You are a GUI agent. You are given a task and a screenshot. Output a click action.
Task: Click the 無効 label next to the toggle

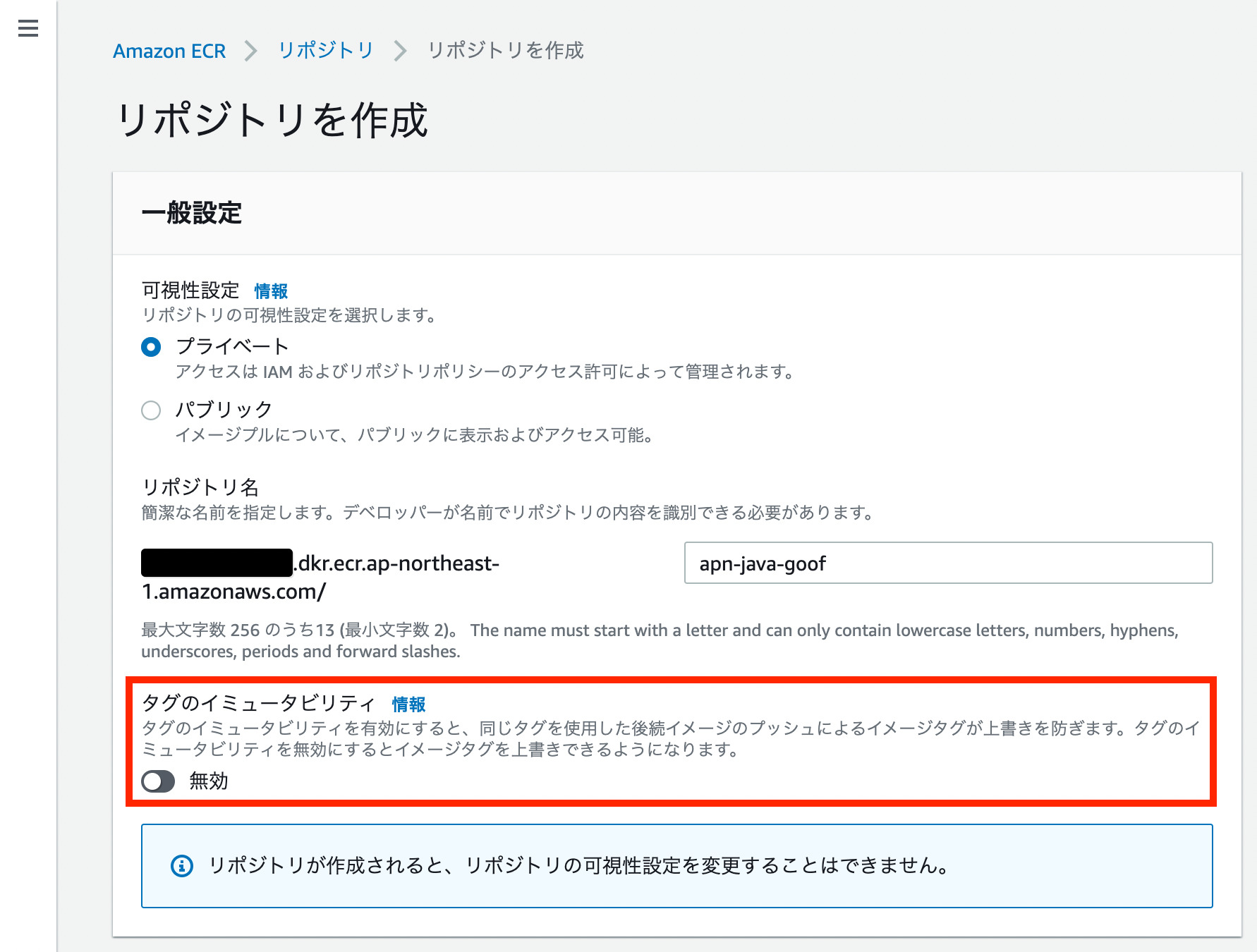click(208, 781)
